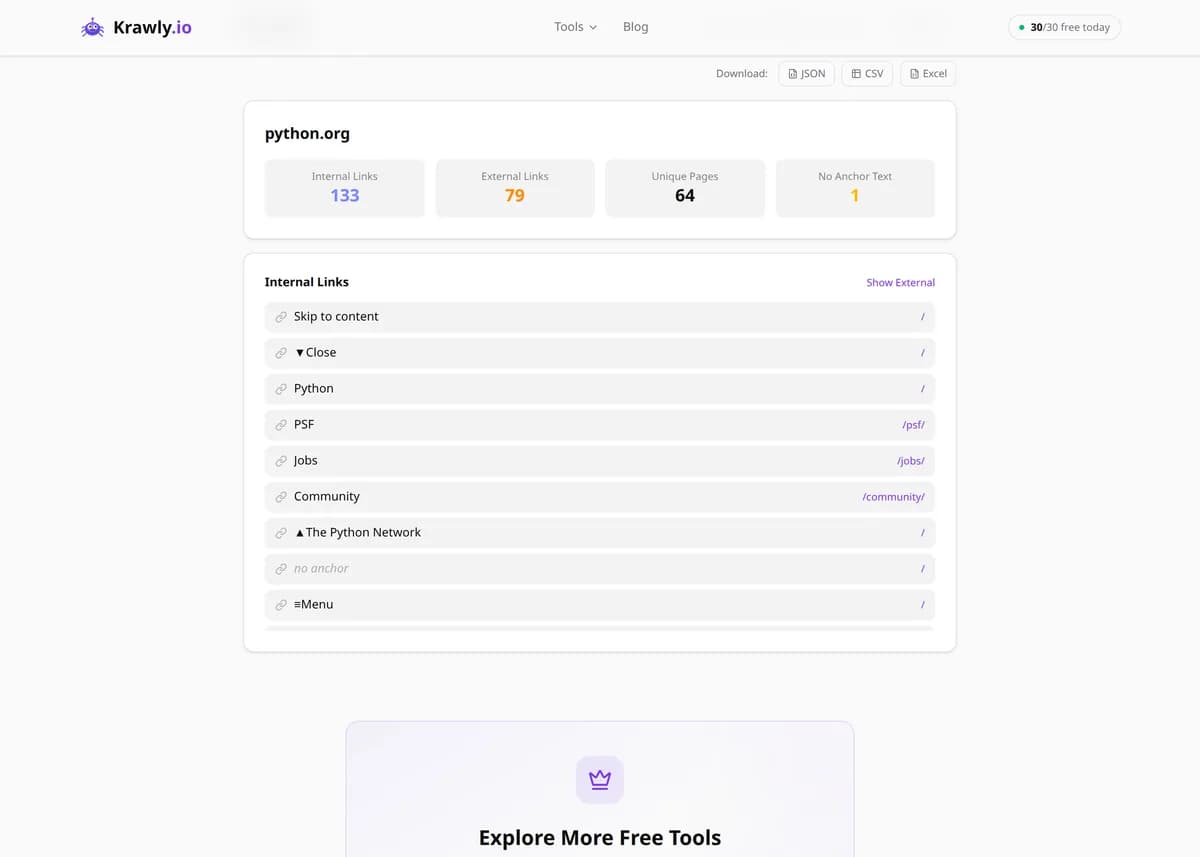This screenshot has width=1200, height=857.
Task: Click the Internal Links section heading
Action: click(307, 282)
